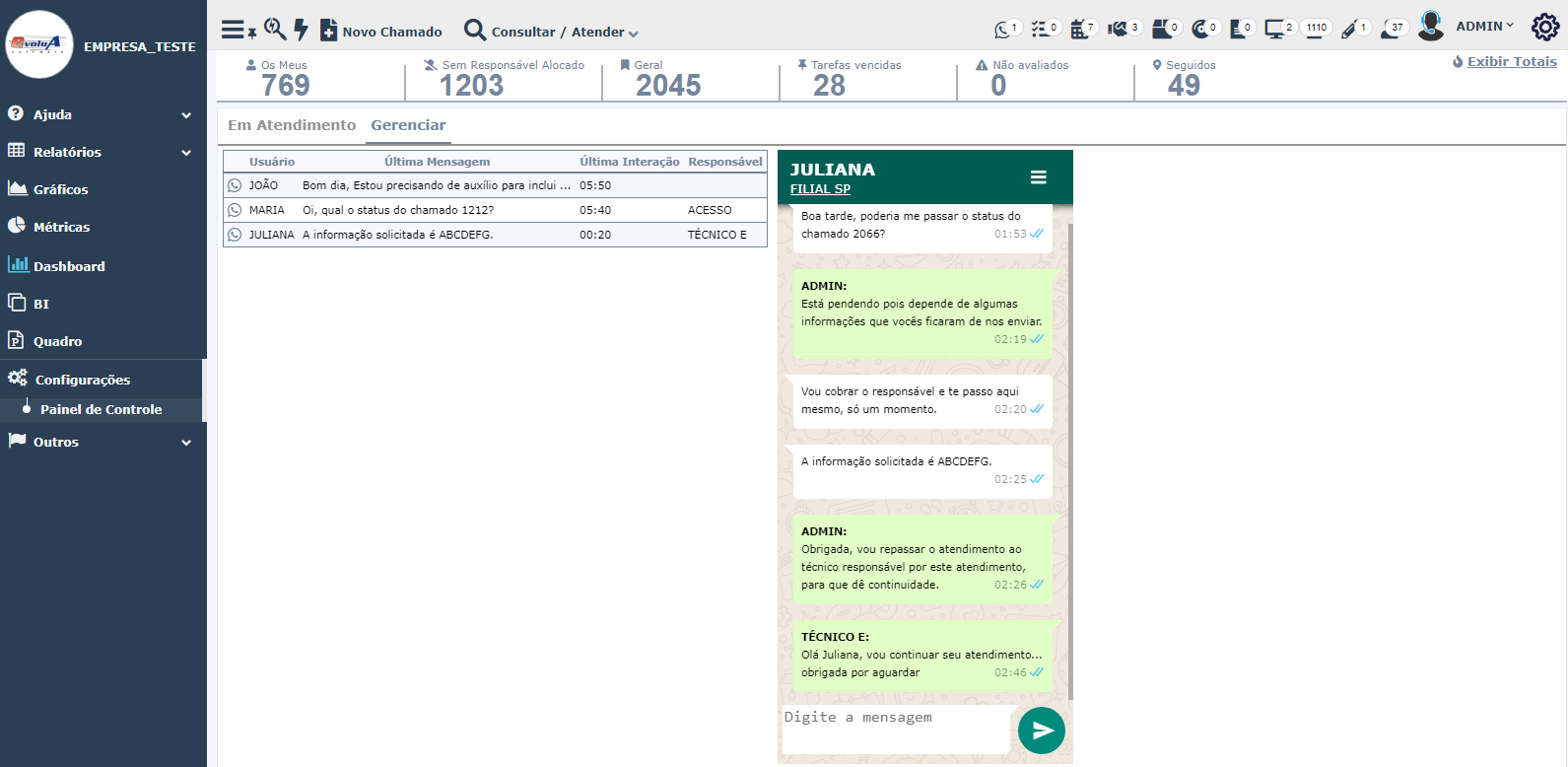The width and height of the screenshot is (1568, 767).
Task: Click the 1110 counter badge icon
Action: 1316,28
